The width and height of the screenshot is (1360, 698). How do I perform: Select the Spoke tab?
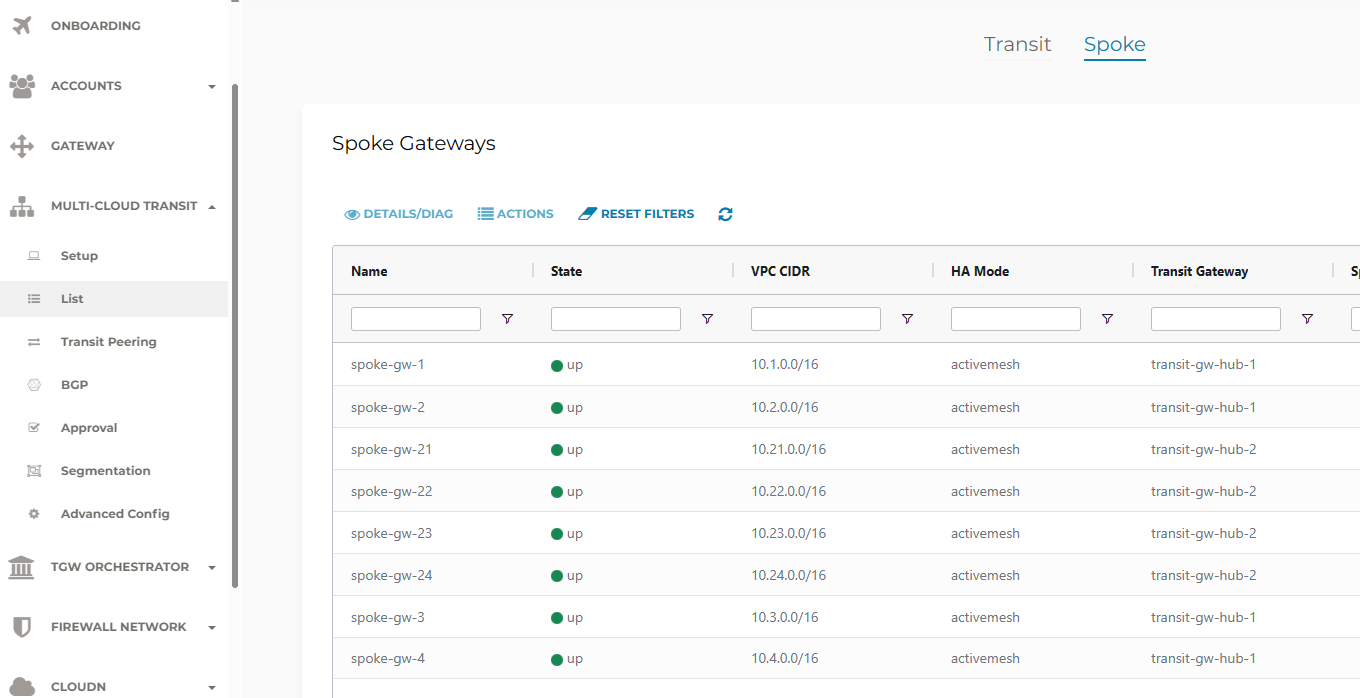[1115, 44]
